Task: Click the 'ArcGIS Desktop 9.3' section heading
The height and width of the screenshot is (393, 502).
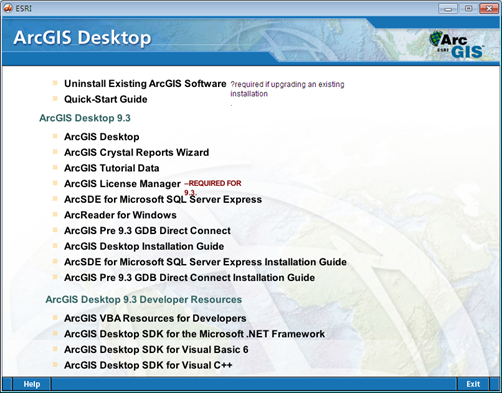Action: 85,118
